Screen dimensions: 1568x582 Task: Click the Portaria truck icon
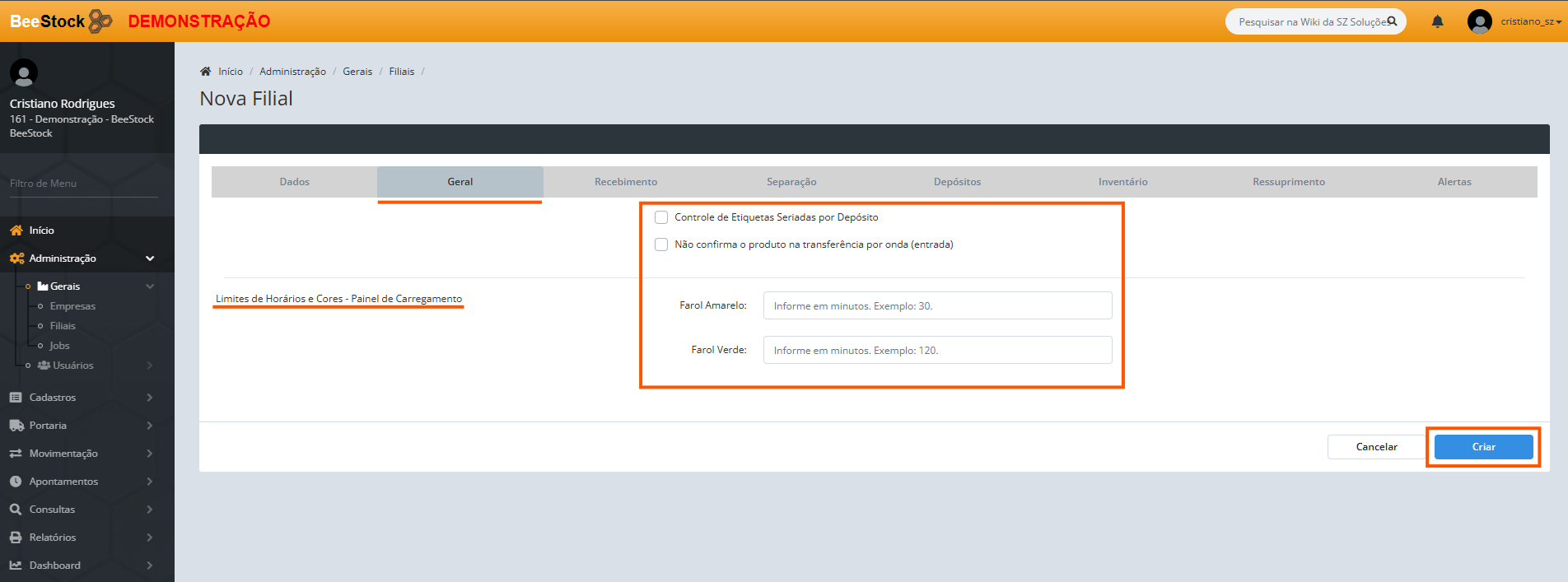[x=16, y=426]
